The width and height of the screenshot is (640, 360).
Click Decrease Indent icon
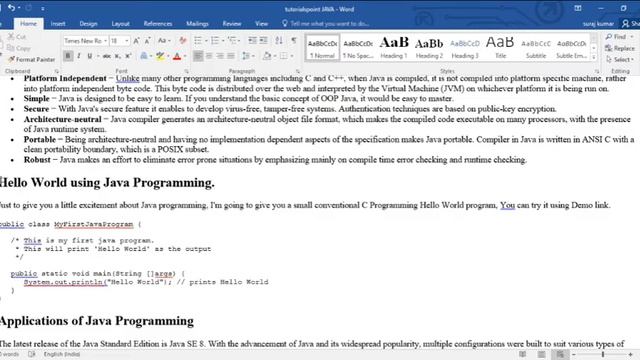pos(252,41)
